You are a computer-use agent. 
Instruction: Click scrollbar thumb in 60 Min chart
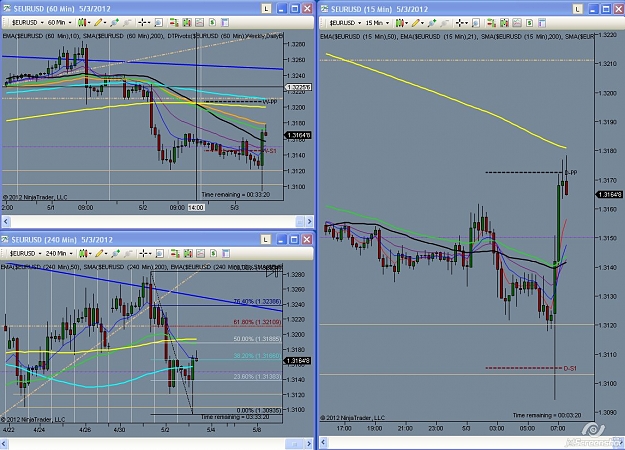point(300,221)
